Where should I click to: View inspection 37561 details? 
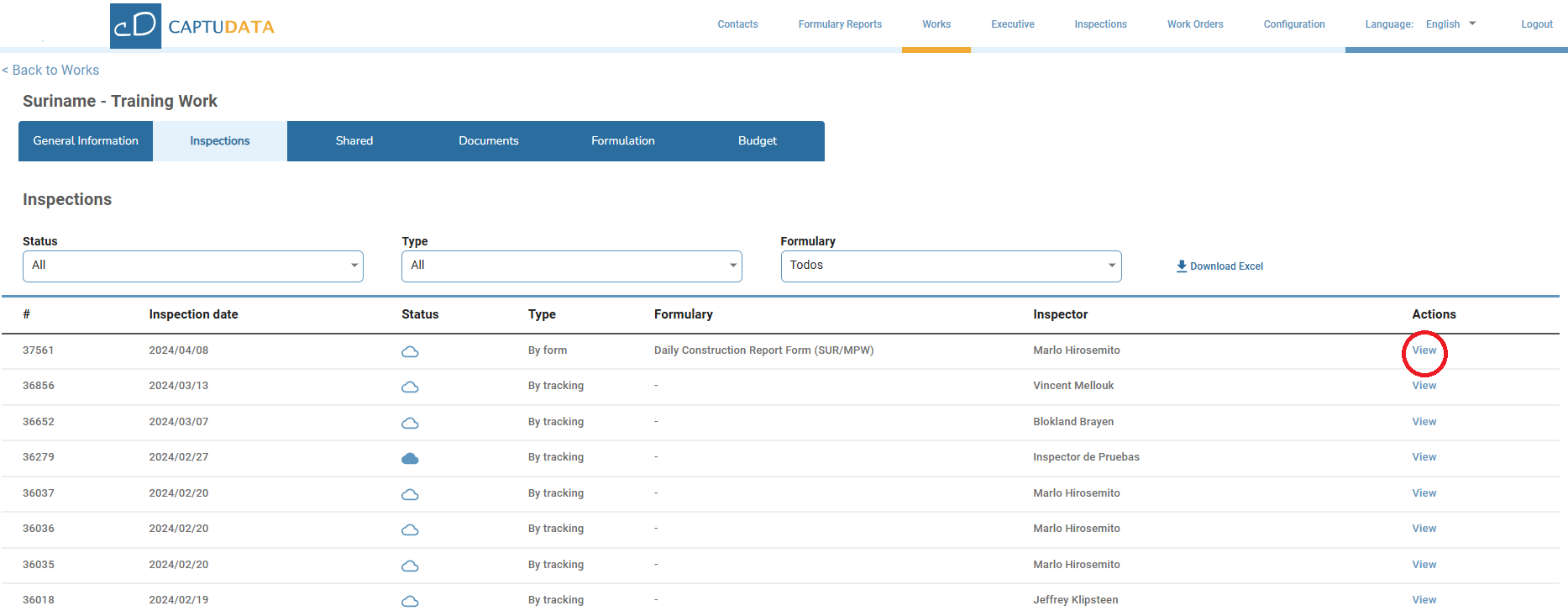(x=1424, y=350)
